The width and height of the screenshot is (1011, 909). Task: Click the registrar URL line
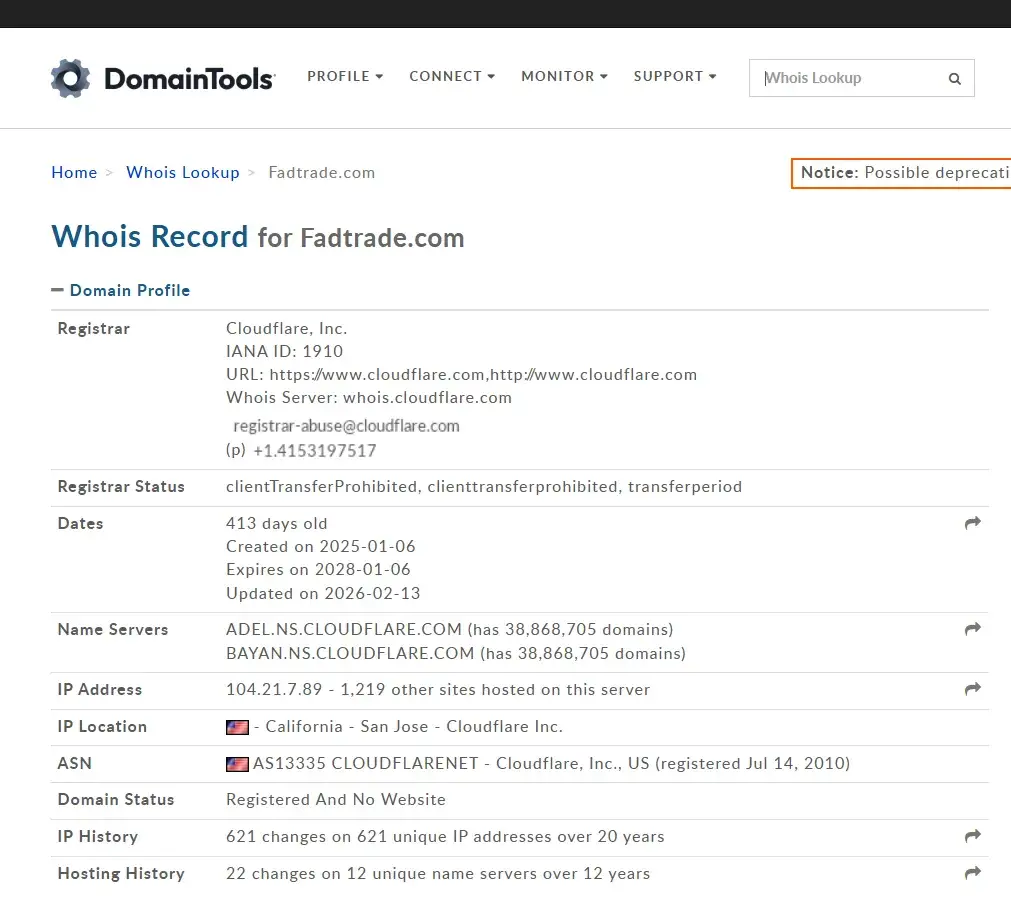tap(462, 375)
